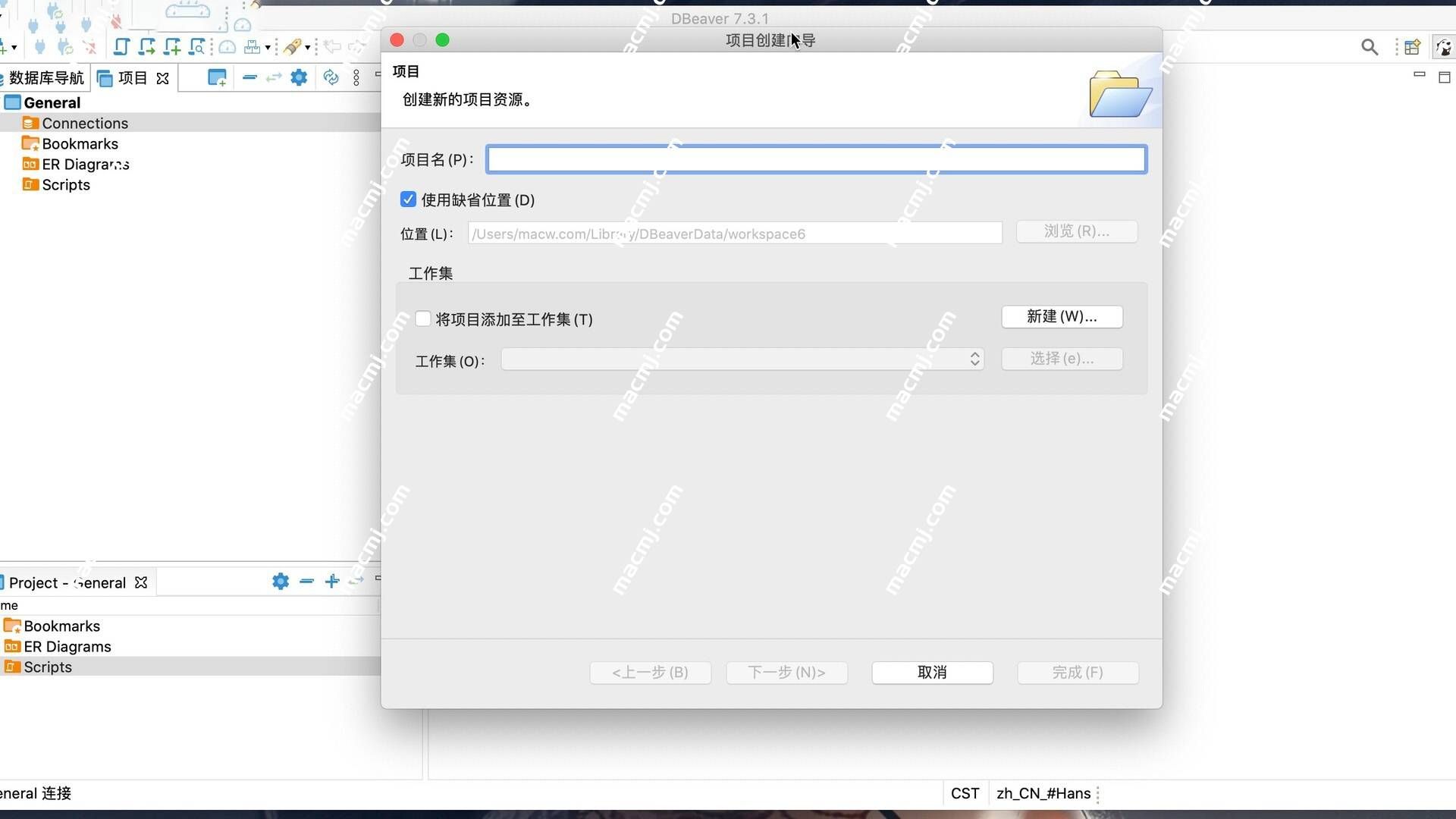Screen dimensions: 1456x819
Task: Click the project settings gear icon
Action: click(280, 581)
